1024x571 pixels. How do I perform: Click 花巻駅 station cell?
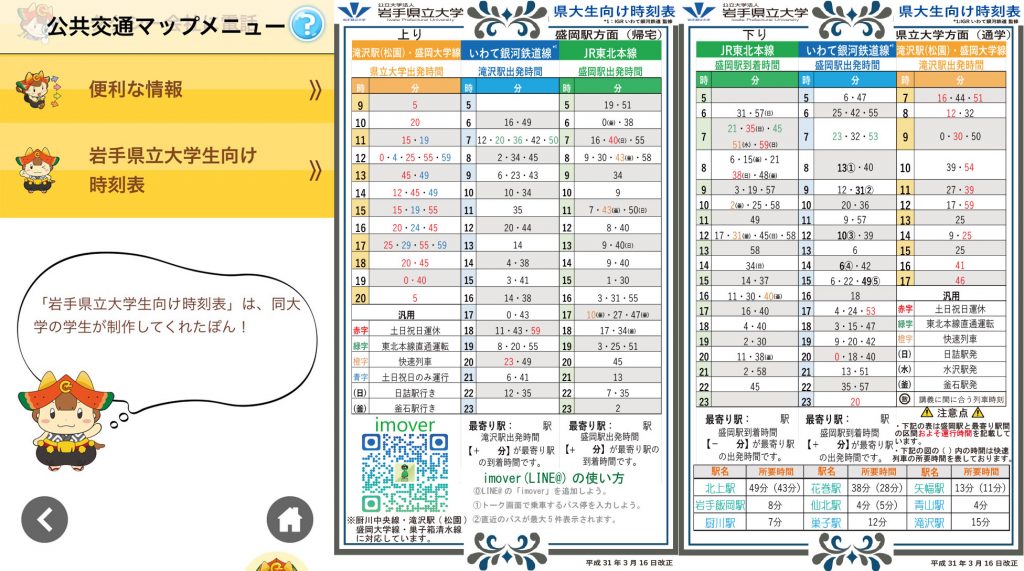point(825,488)
